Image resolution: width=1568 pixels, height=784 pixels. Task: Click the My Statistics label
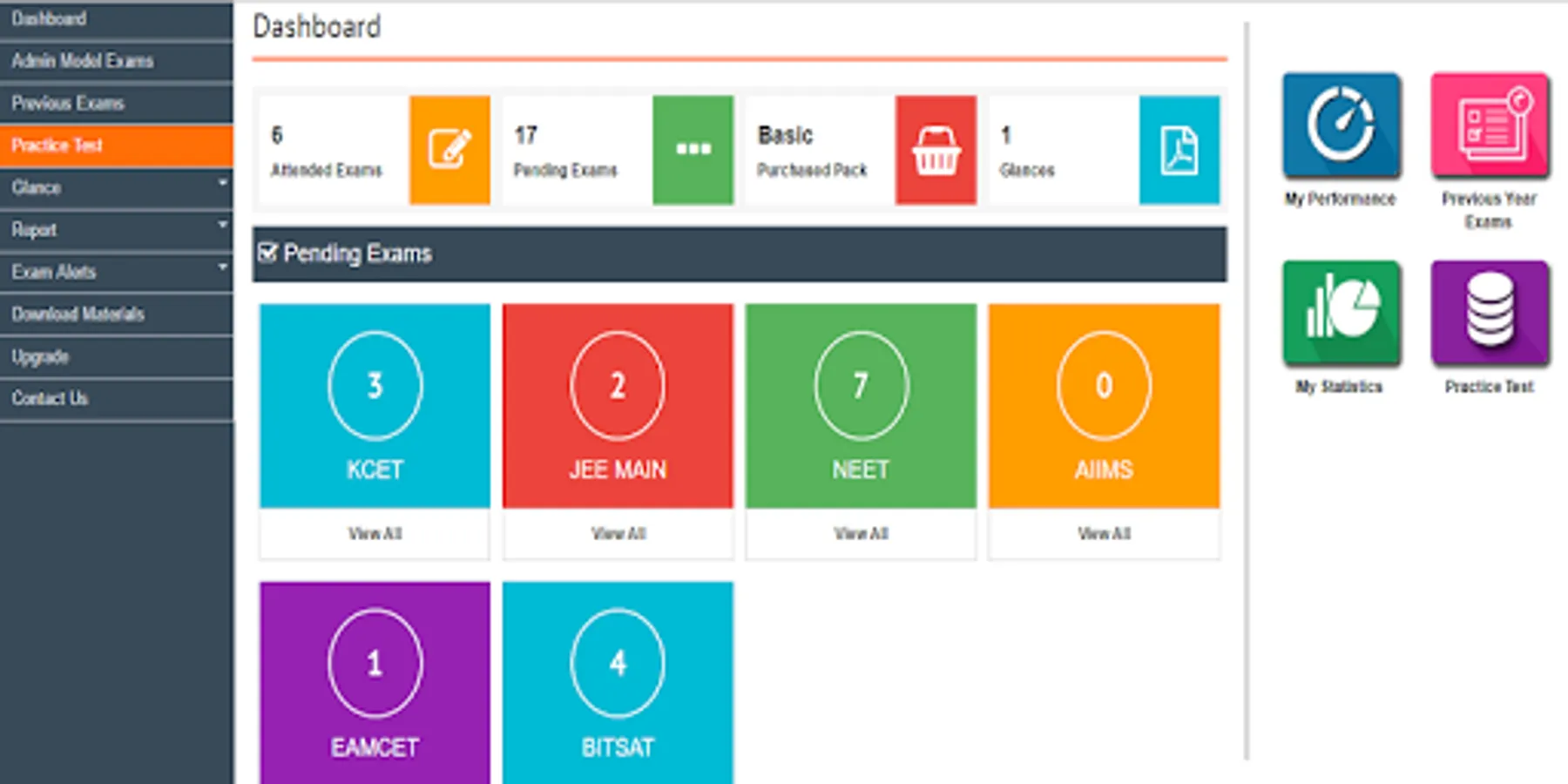click(1340, 387)
